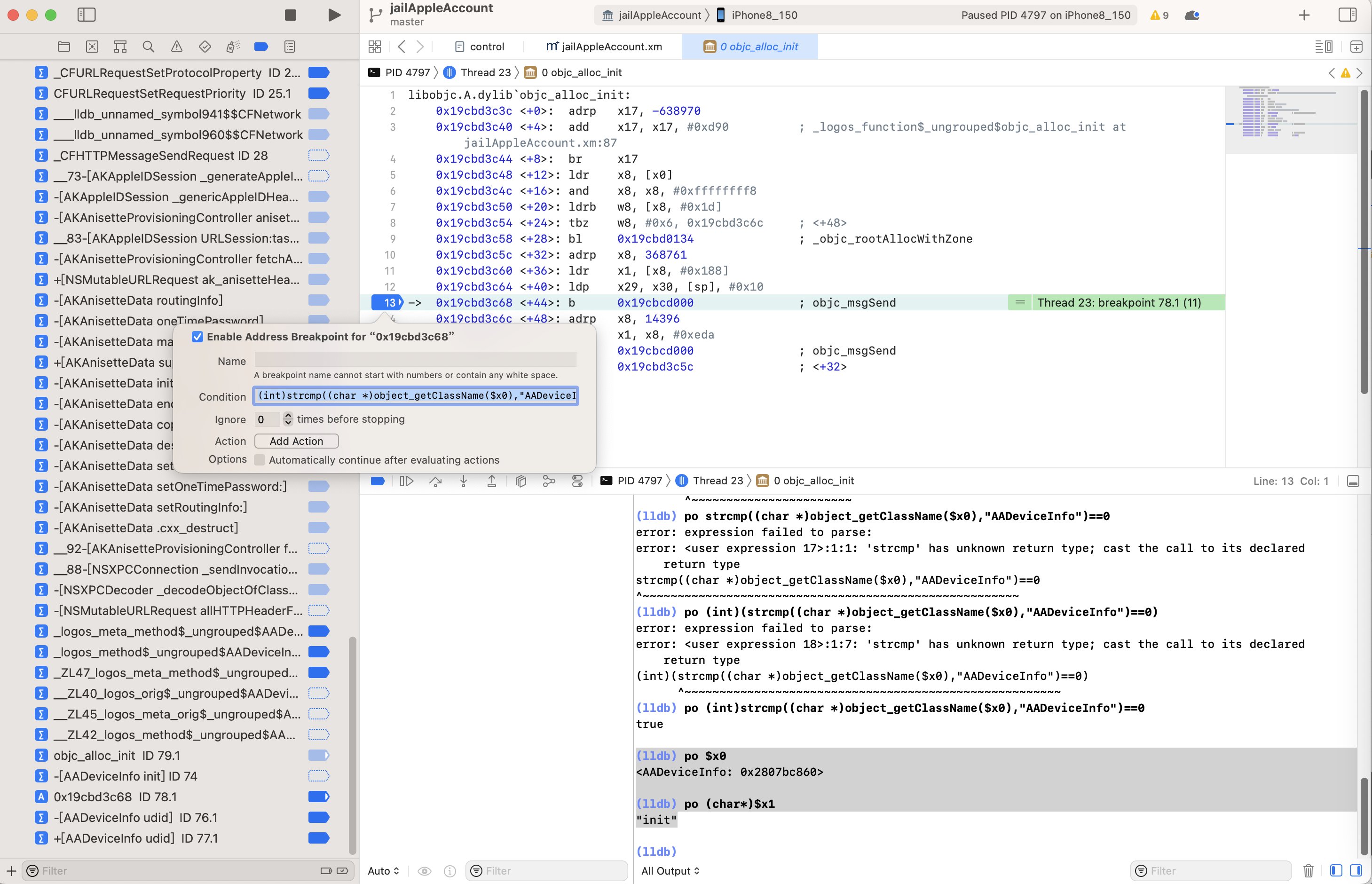Open the iPhone8_150 device selector

coord(757,15)
